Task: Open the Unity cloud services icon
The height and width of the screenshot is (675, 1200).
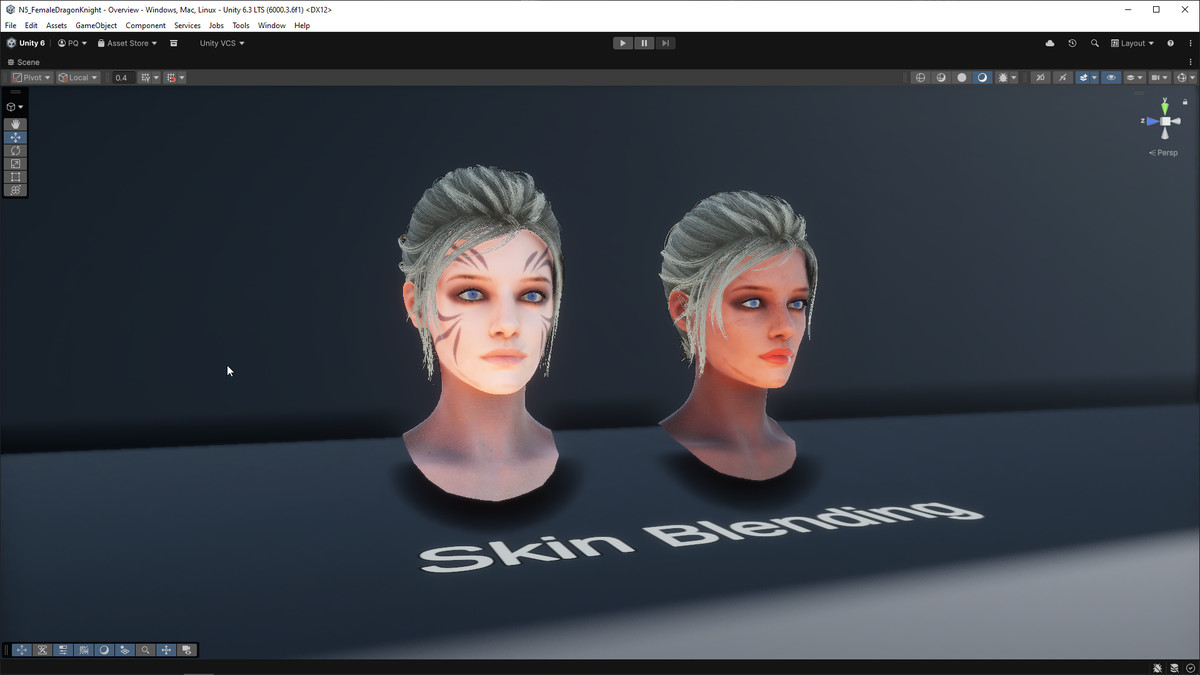Action: [x=1049, y=44]
